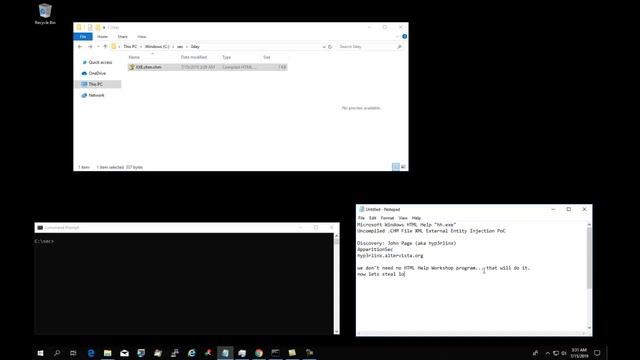The height and width of the screenshot is (360, 640).
Task: Open the File tab in File Explorer
Action: pyautogui.click(x=83, y=37)
